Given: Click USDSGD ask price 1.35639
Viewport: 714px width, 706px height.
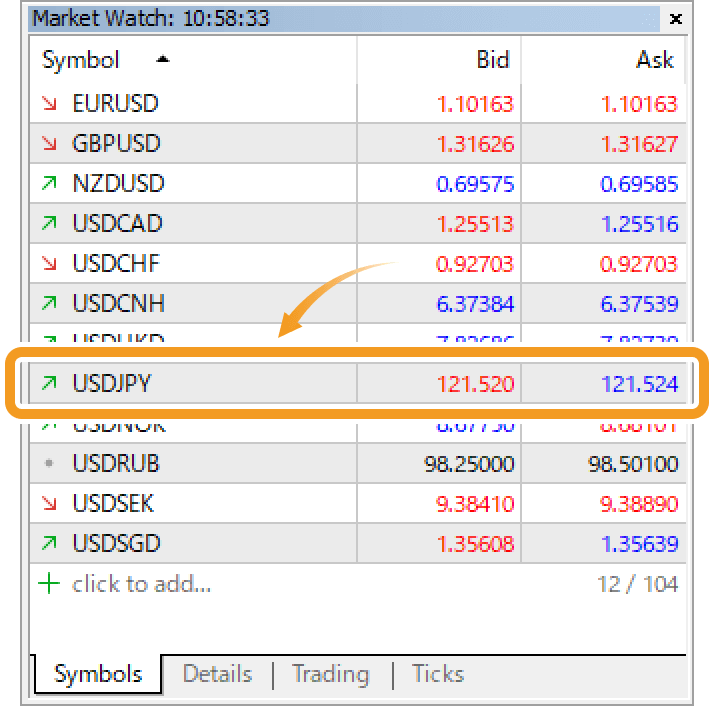Looking at the screenshot, I should [x=639, y=544].
